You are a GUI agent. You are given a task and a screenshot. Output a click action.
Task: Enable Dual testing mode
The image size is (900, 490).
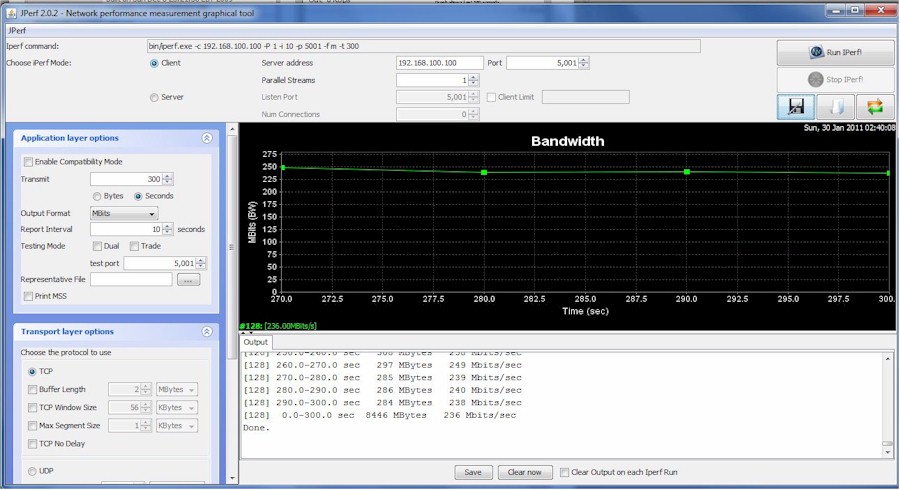coord(97,246)
